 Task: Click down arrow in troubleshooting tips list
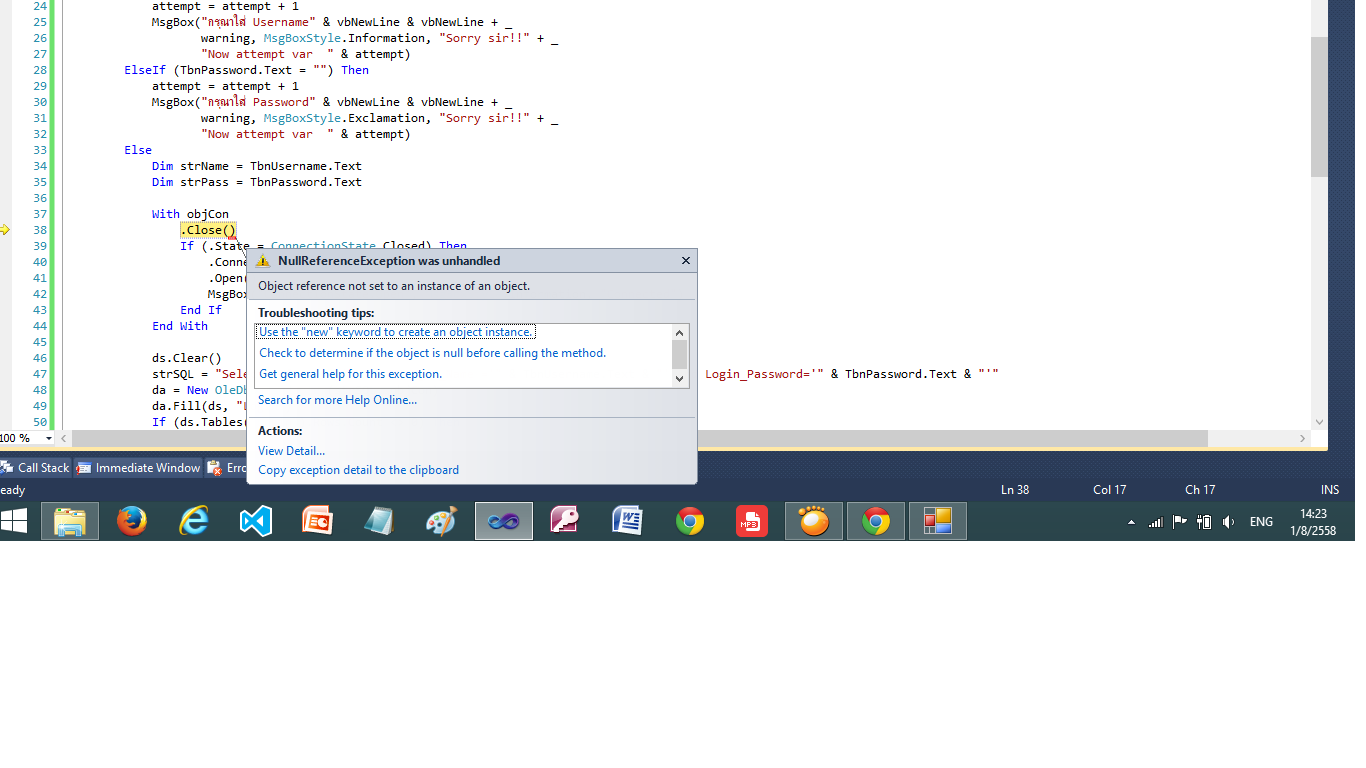pos(680,379)
